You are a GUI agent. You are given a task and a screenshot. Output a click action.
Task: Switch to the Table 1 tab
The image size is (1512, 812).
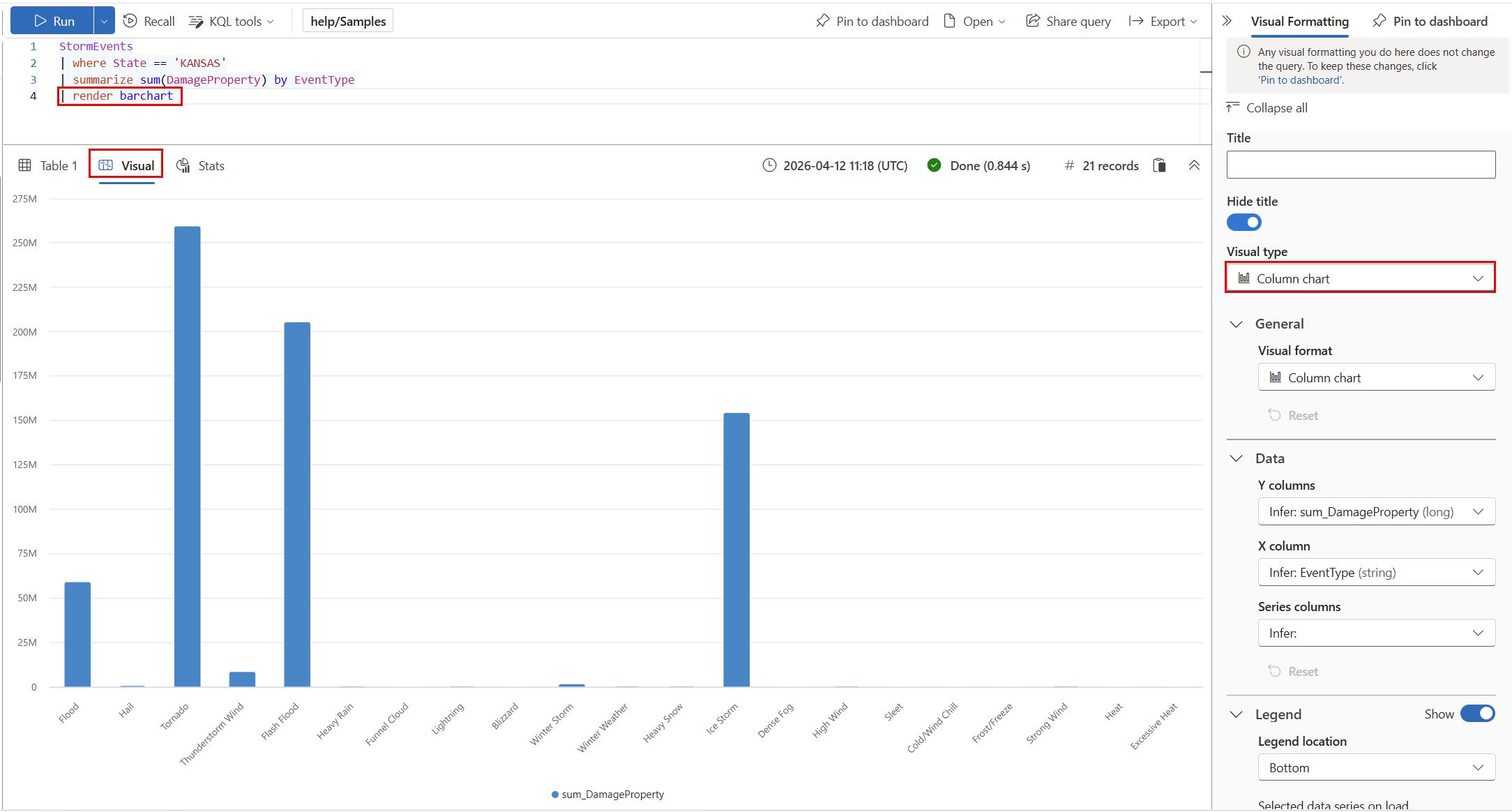(47, 165)
